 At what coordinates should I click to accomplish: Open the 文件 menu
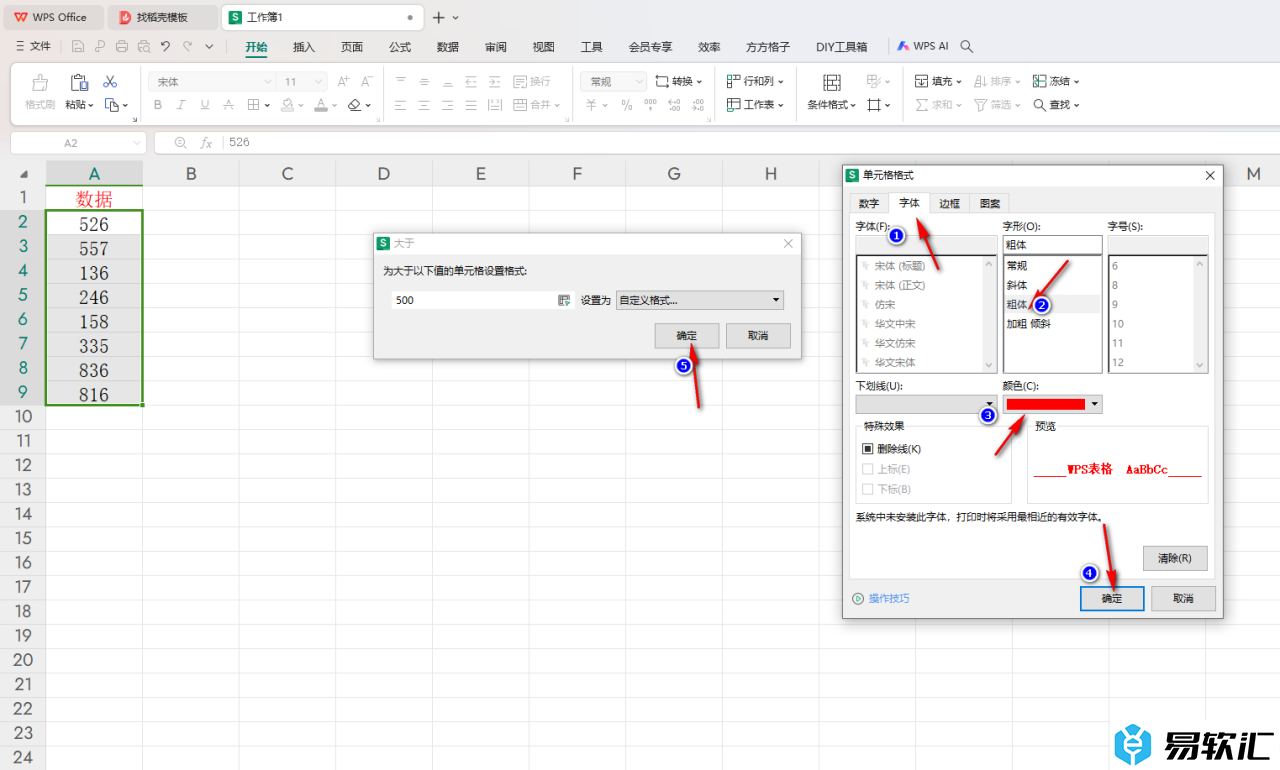(33, 46)
